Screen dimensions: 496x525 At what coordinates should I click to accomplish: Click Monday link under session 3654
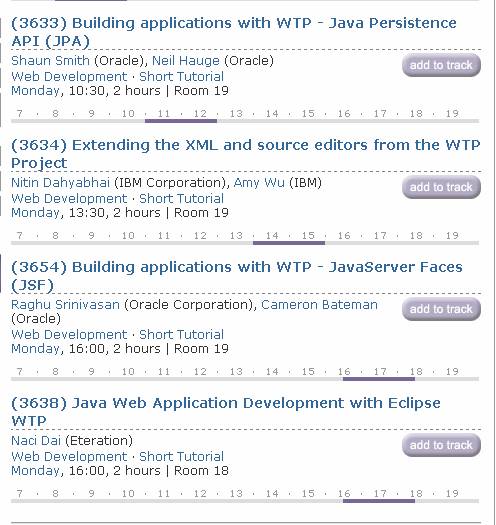35,349
